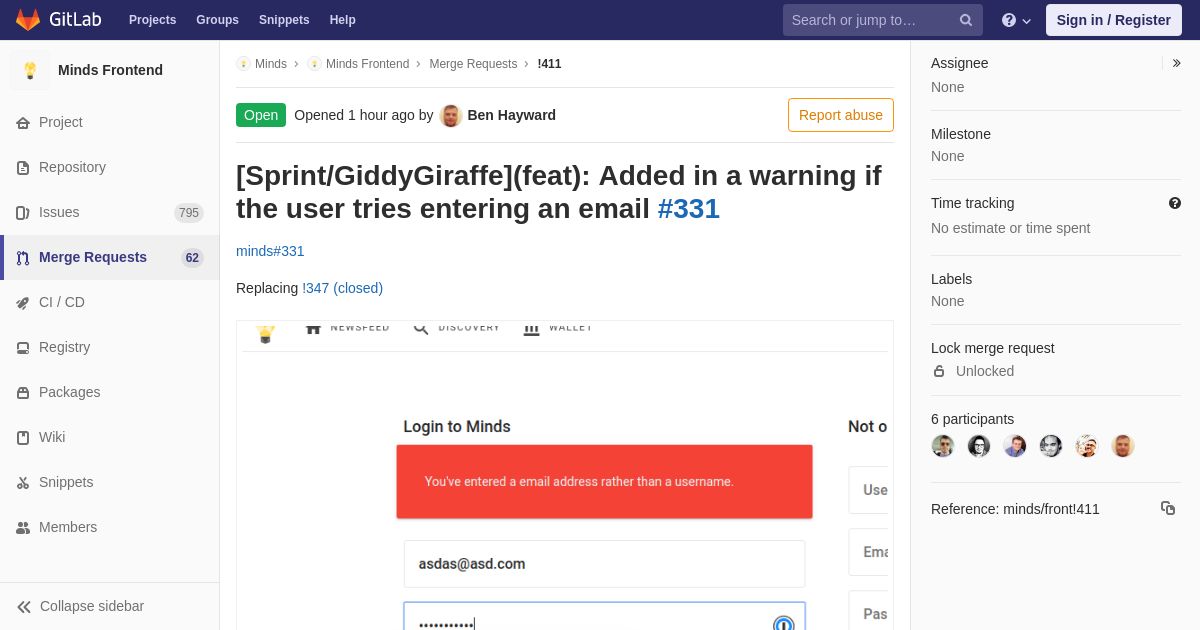Image resolution: width=1200 pixels, height=630 pixels.
Task: Click the 795 issues count badge
Action: click(189, 212)
